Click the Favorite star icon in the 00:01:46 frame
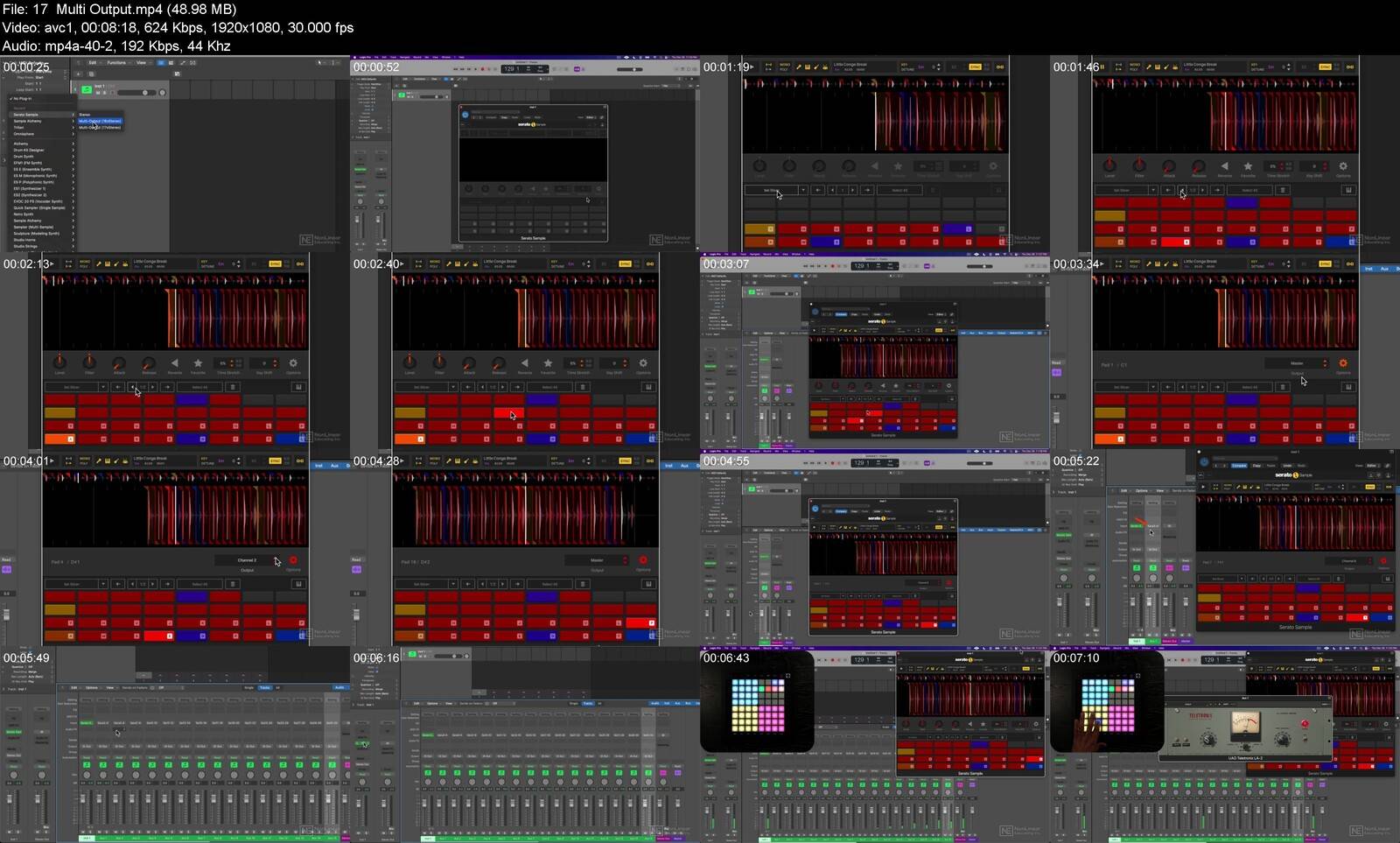The height and width of the screenshot is (843, 1400). coord(1248,165)
